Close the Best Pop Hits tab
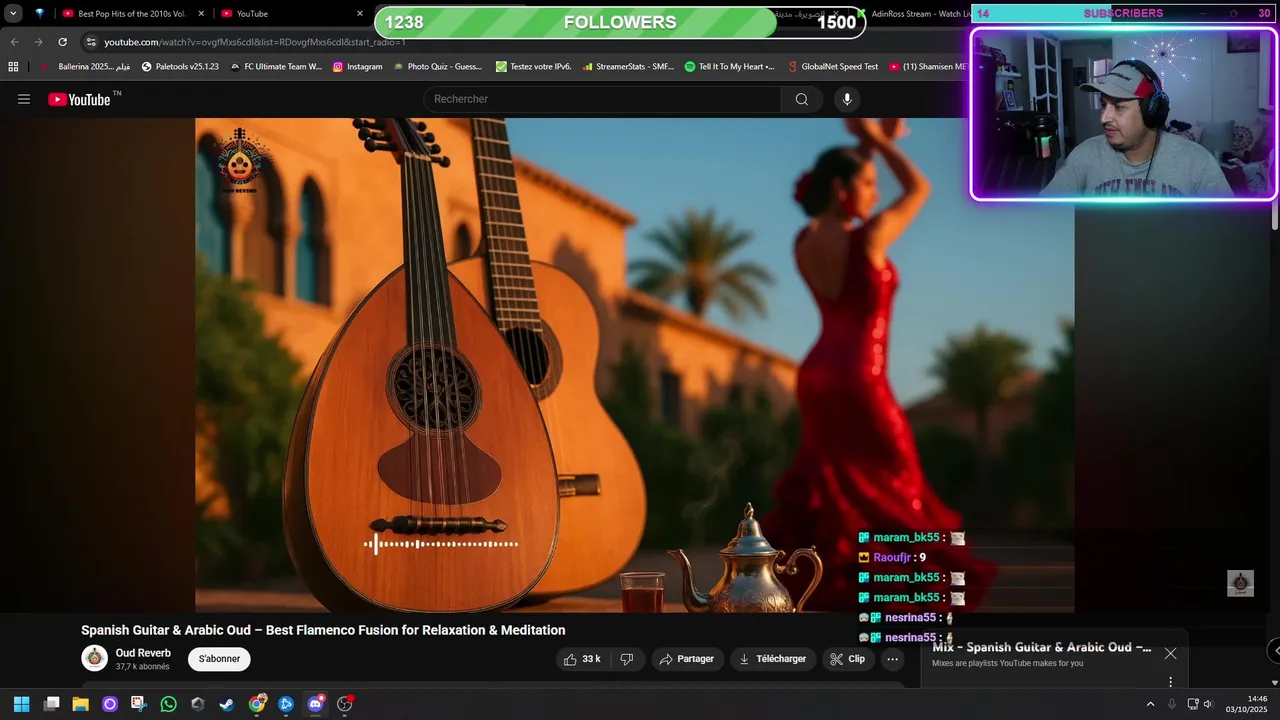1280x720 pixels. pos(200,14)
